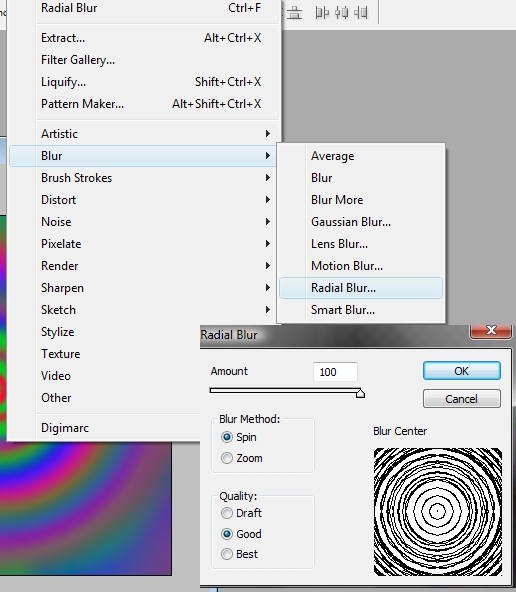The image size is (516, 592).
Task: Click the Radial Blur dialog title bar
Action: 334,335
